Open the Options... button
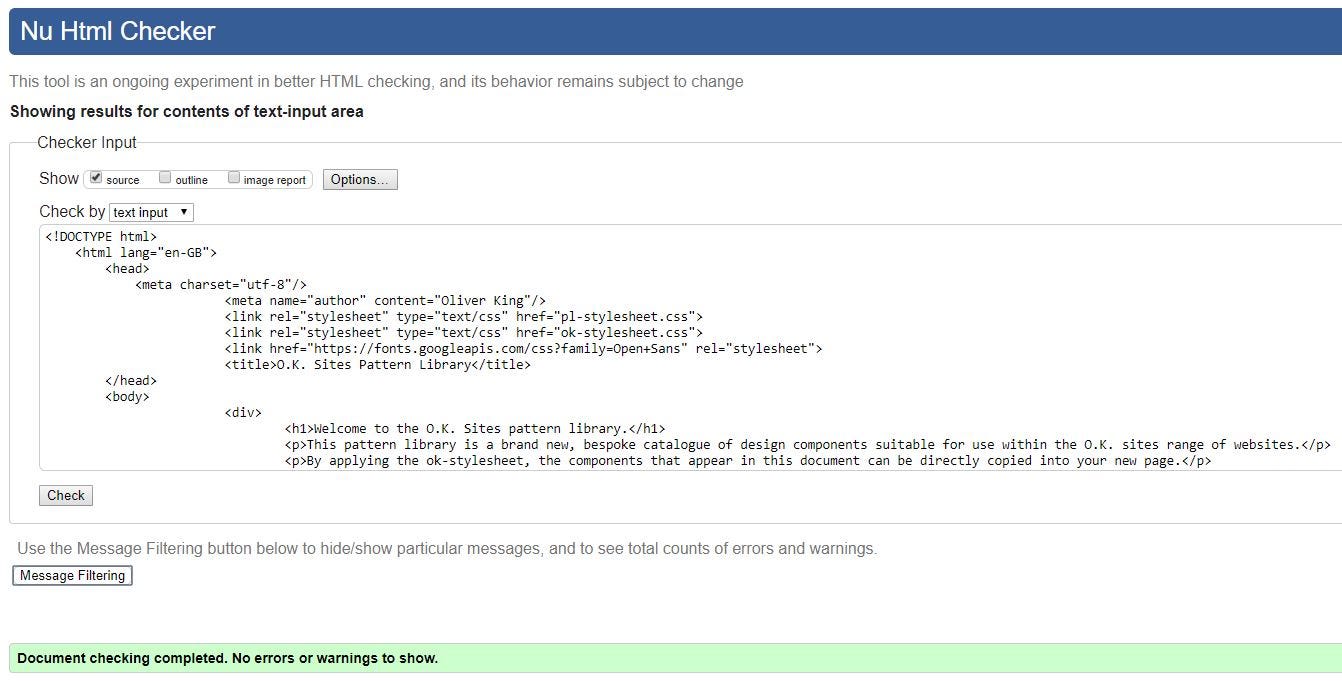The image size is (1342, 681). (360, 180)
